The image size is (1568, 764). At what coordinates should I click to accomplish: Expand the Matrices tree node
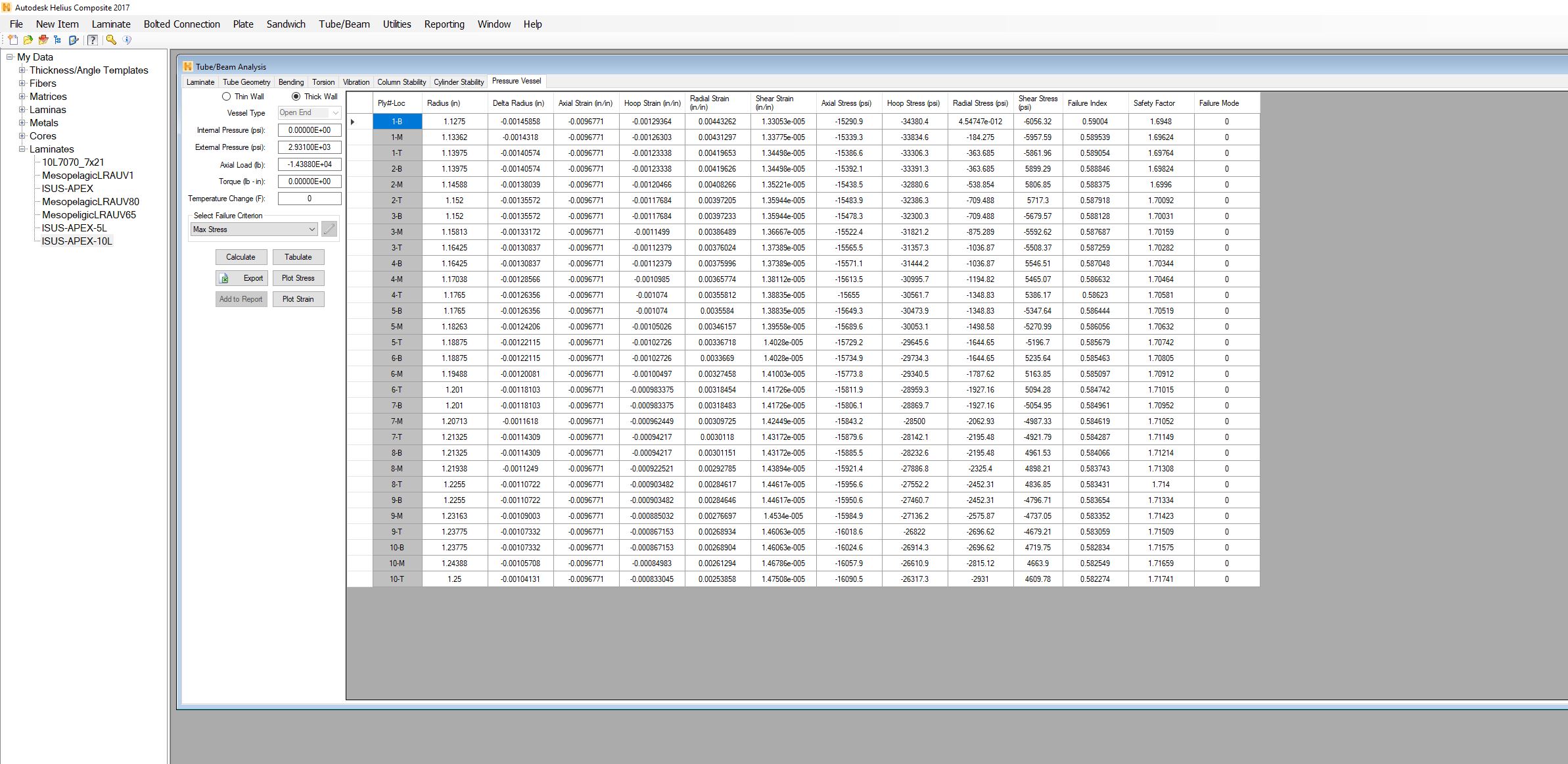[x=22, y=97]
